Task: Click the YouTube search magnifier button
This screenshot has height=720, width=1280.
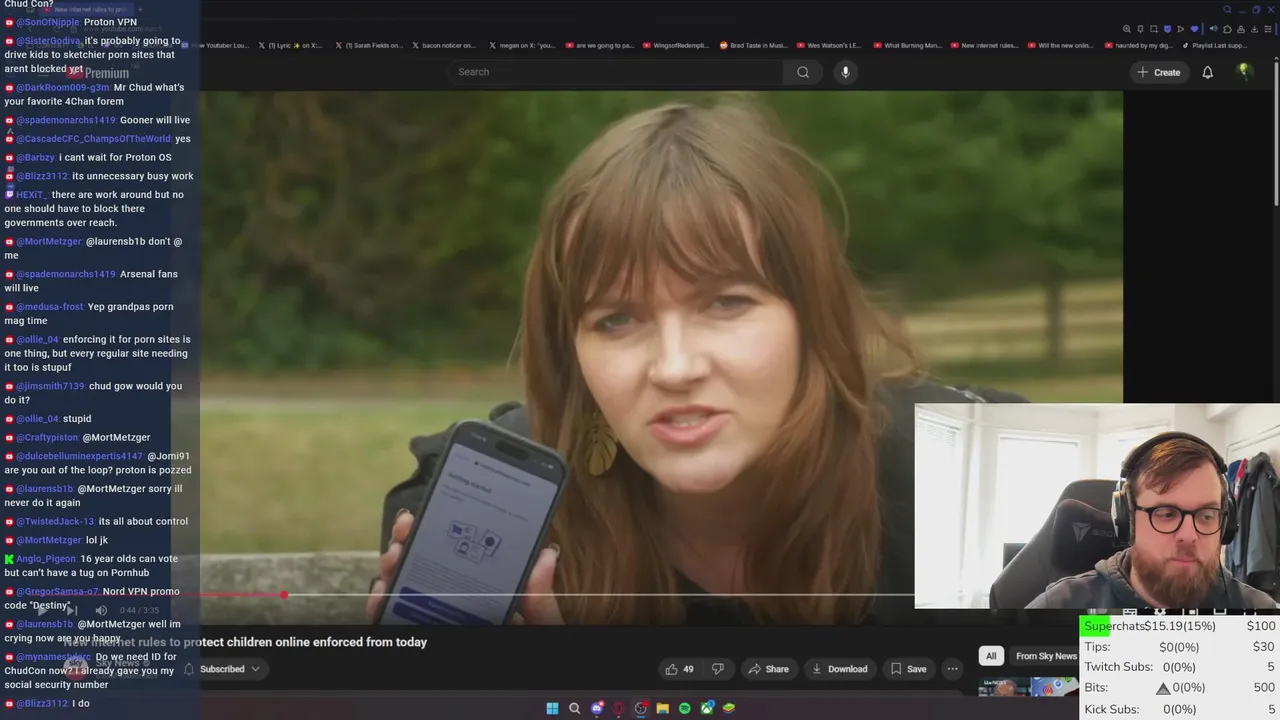Action: pos(802,72)
